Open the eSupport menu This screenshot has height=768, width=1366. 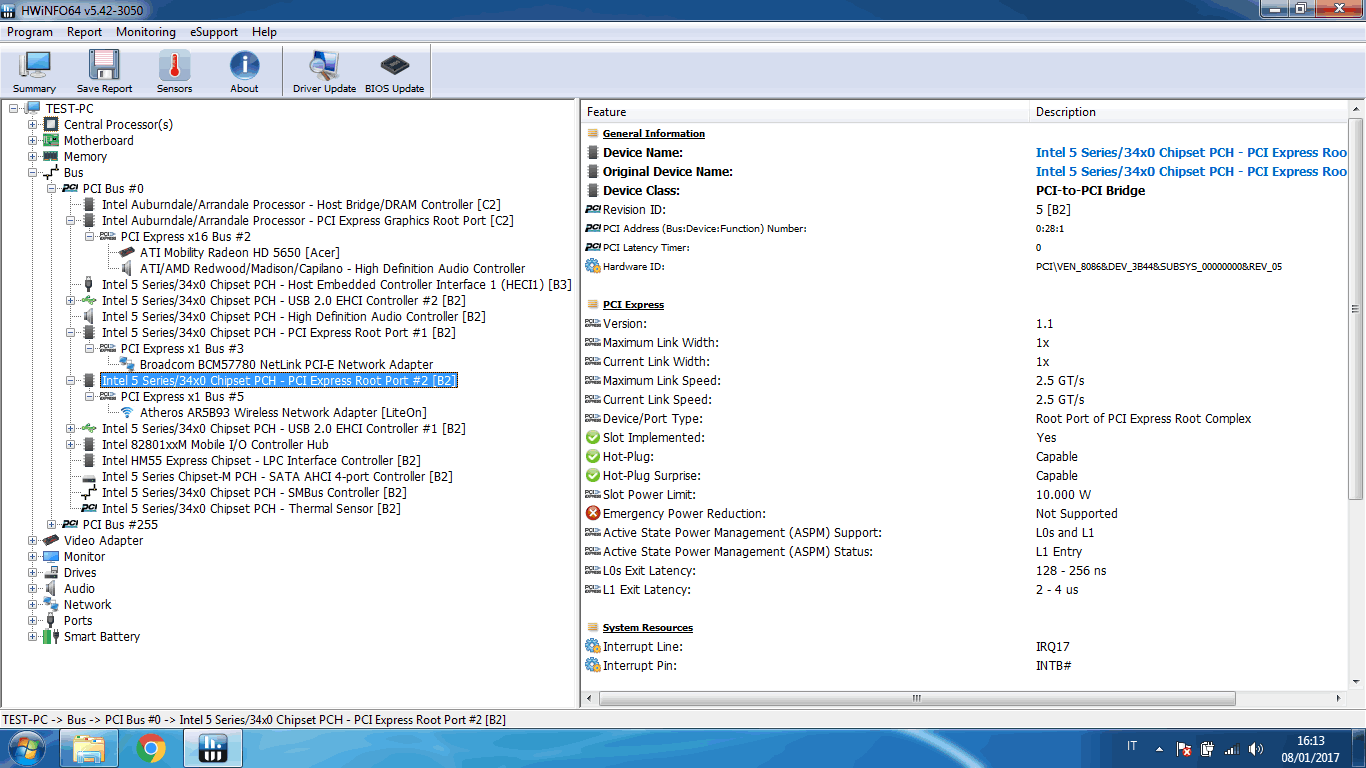click(x=213, y=32)
